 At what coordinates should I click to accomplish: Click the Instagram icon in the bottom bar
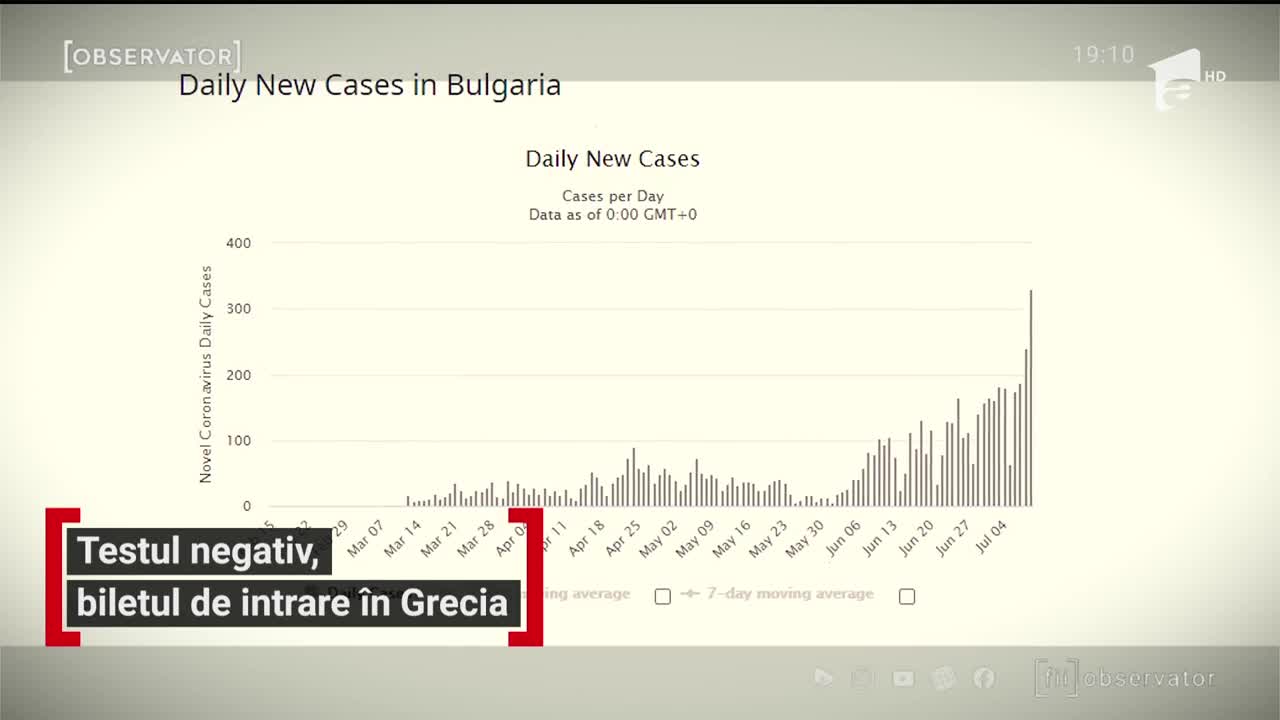coord(862,679)
